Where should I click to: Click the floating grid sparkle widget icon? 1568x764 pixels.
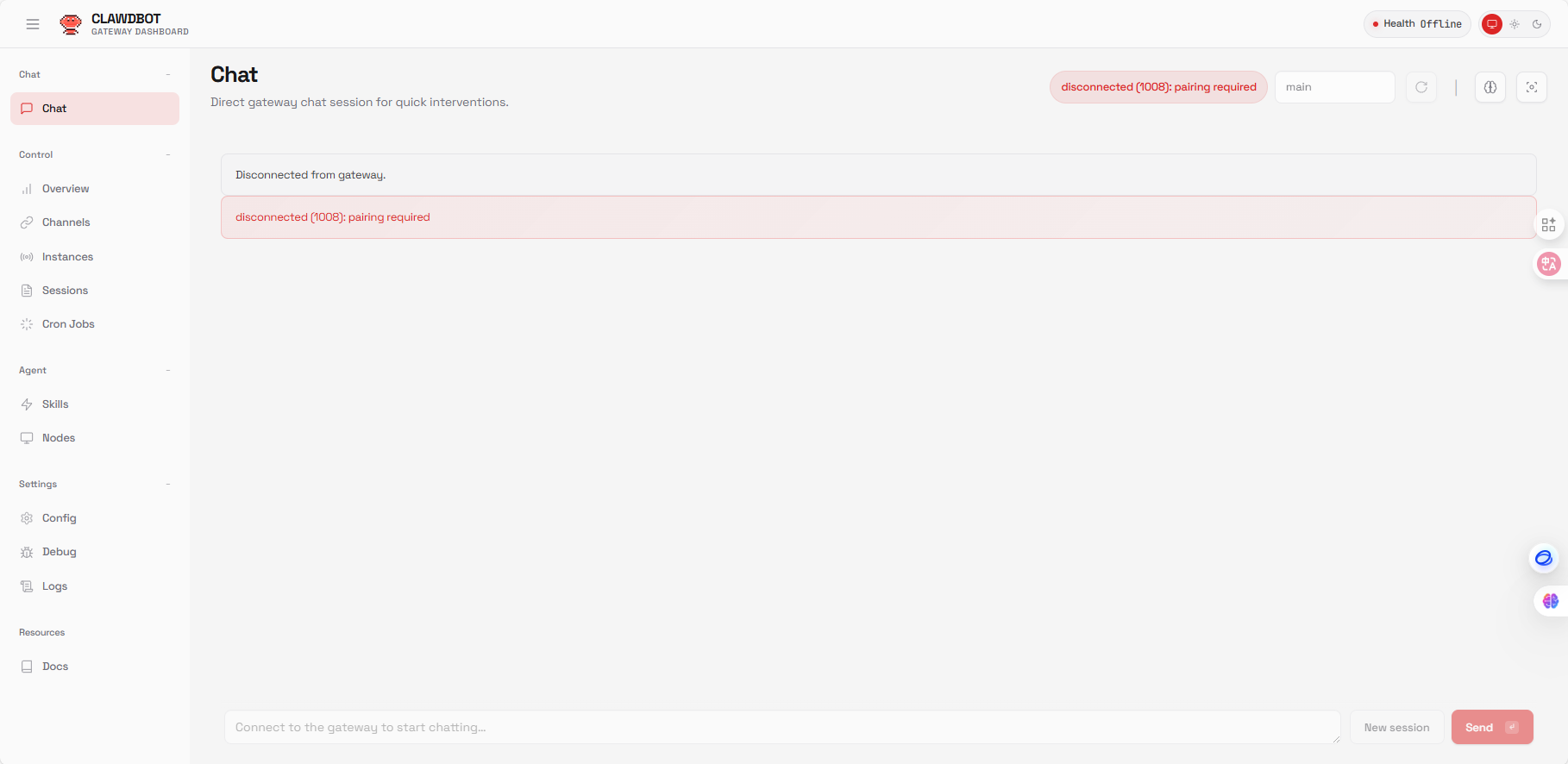click(1549, 225)
